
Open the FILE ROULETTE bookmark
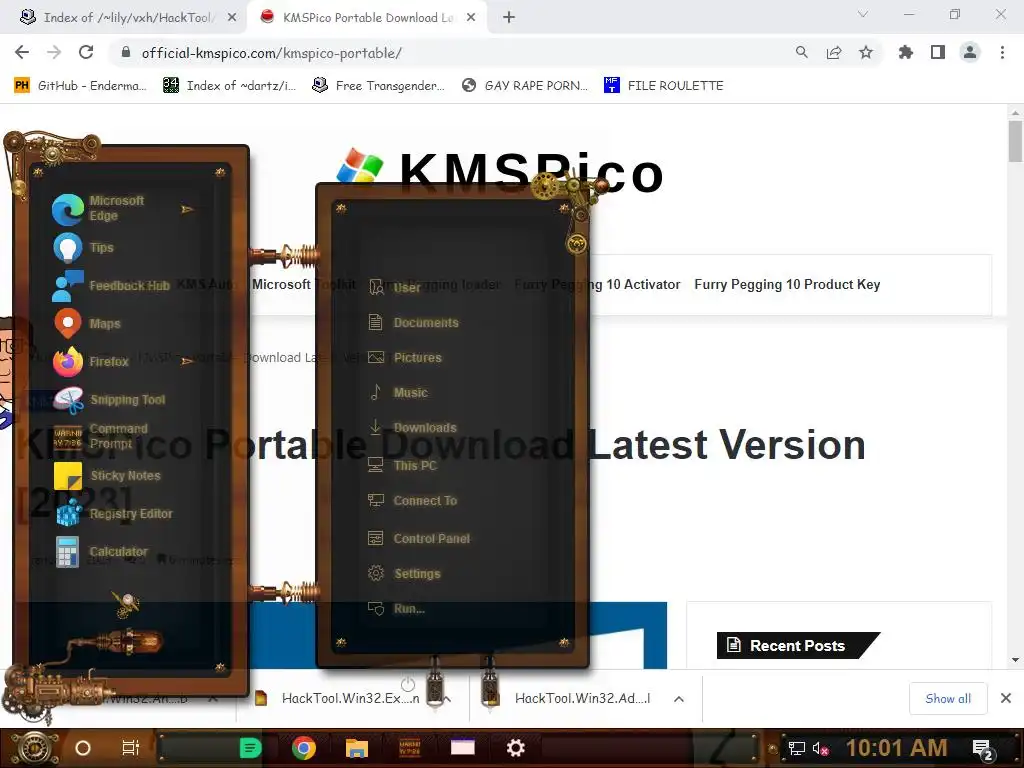point(664,86)
